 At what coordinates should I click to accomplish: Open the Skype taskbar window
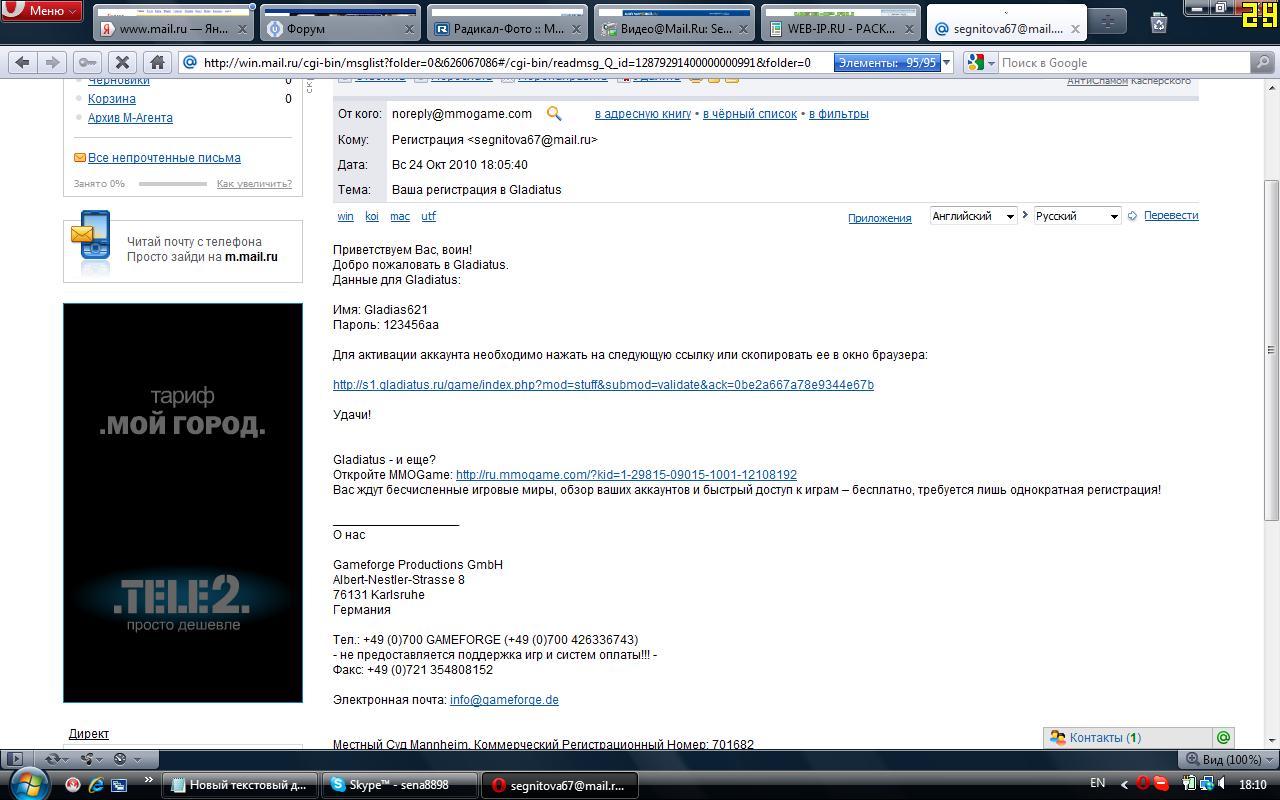[x=400, y=785]
